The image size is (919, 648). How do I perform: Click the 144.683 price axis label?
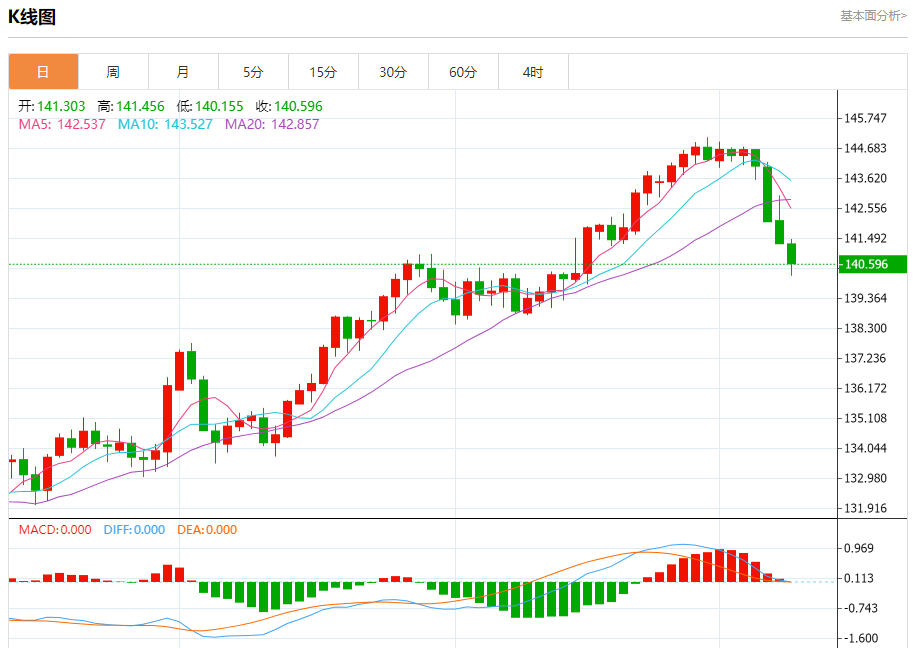click(865, 148)
